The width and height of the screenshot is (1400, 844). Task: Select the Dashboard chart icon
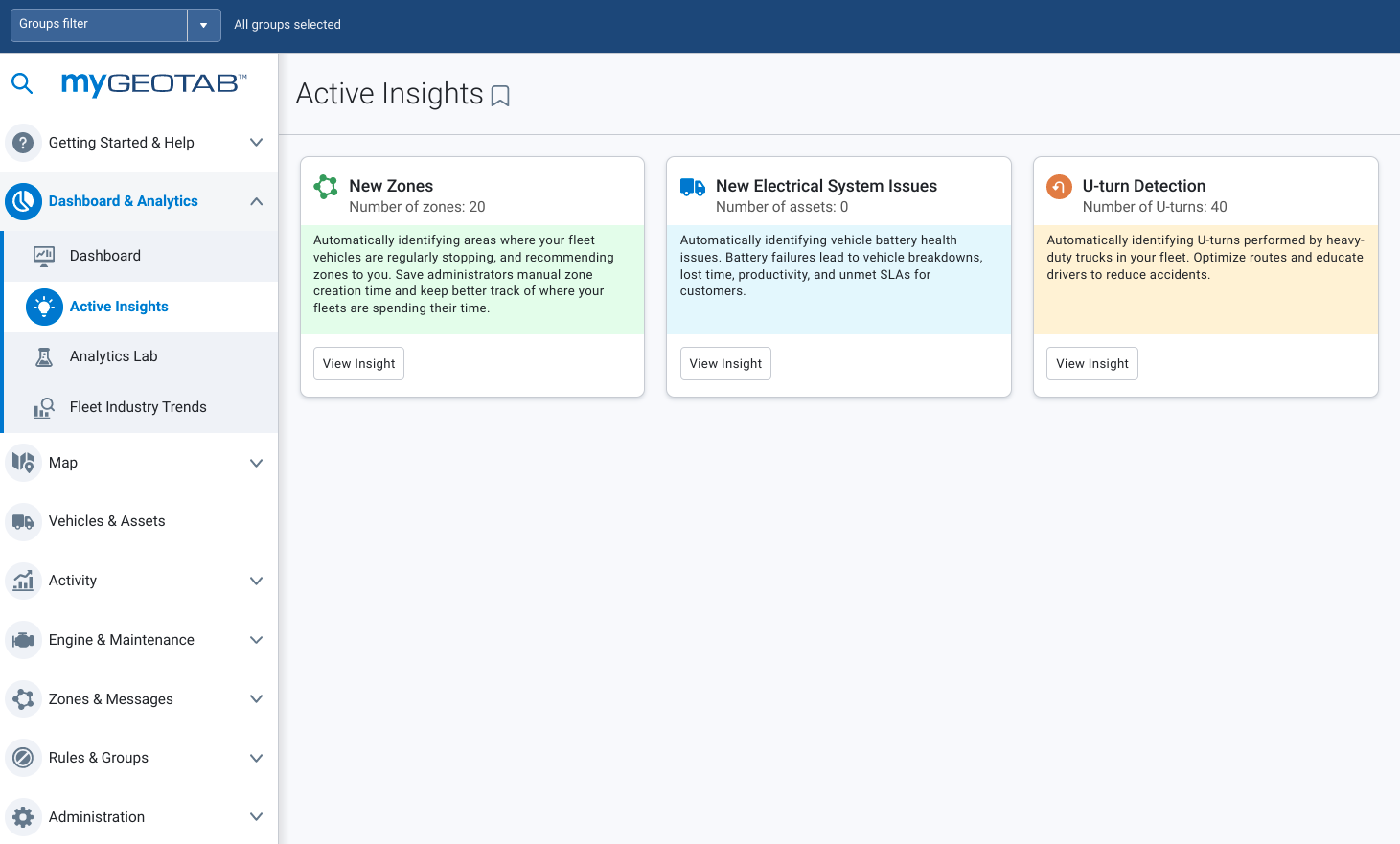coord(44,255)
